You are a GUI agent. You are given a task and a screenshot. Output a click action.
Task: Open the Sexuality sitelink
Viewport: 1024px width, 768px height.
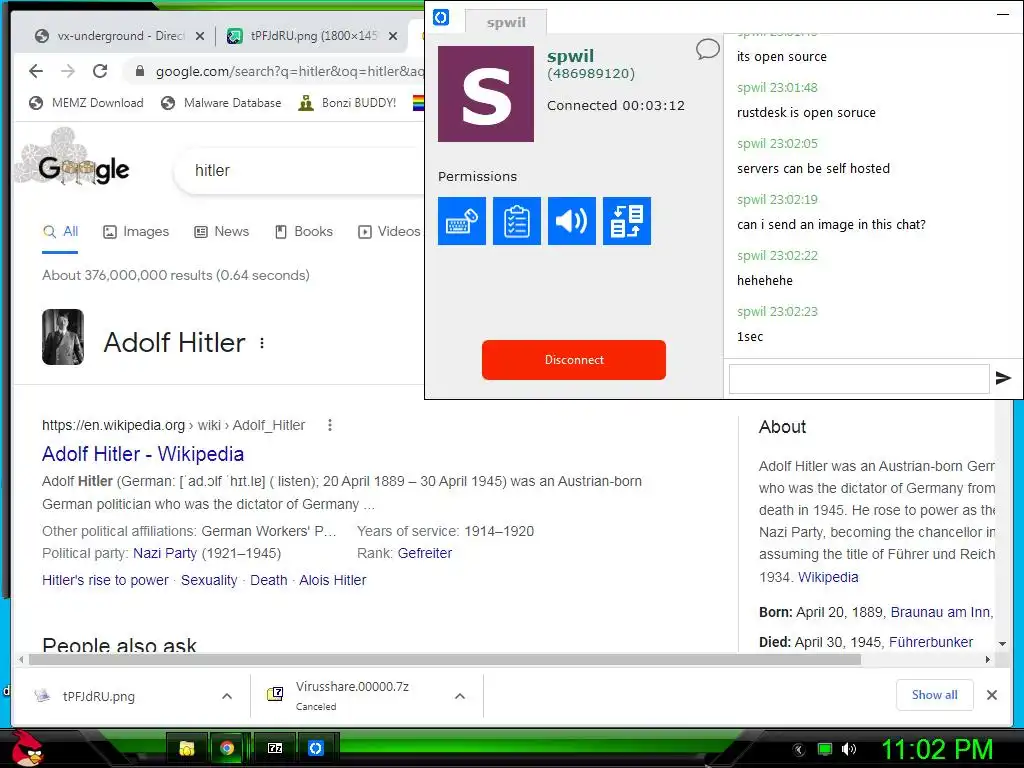(209, 580)
